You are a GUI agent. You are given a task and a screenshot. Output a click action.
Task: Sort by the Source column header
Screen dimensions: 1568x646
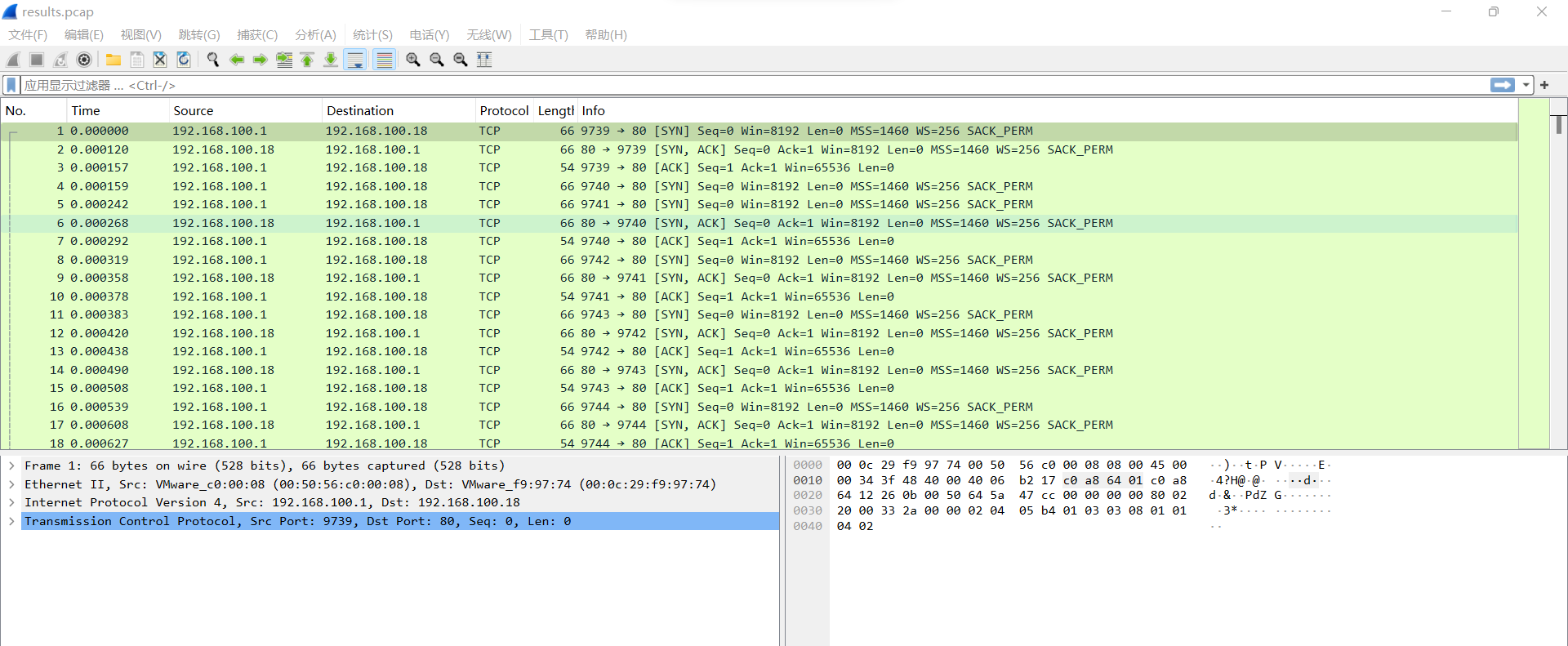point(246,110)
